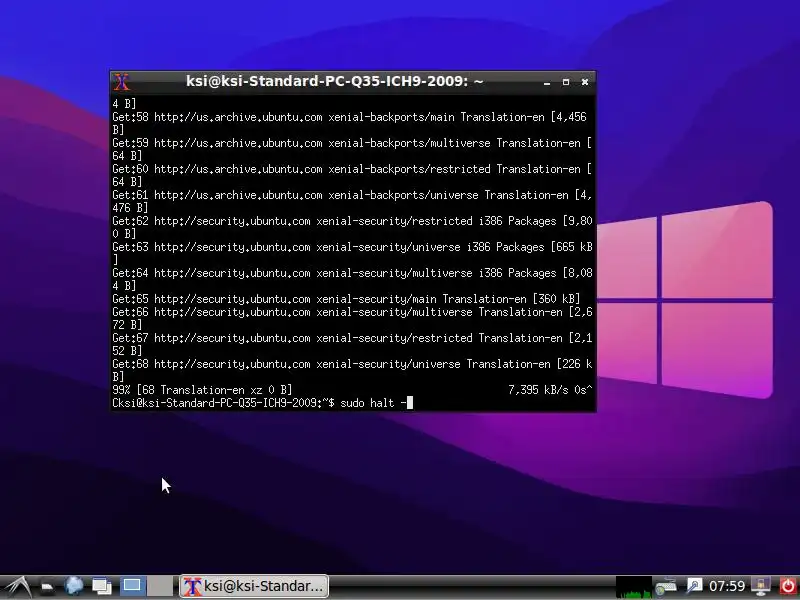The image size is (800, 600).
Task: Open the web browser globe icon
Action: pos(74,586)
